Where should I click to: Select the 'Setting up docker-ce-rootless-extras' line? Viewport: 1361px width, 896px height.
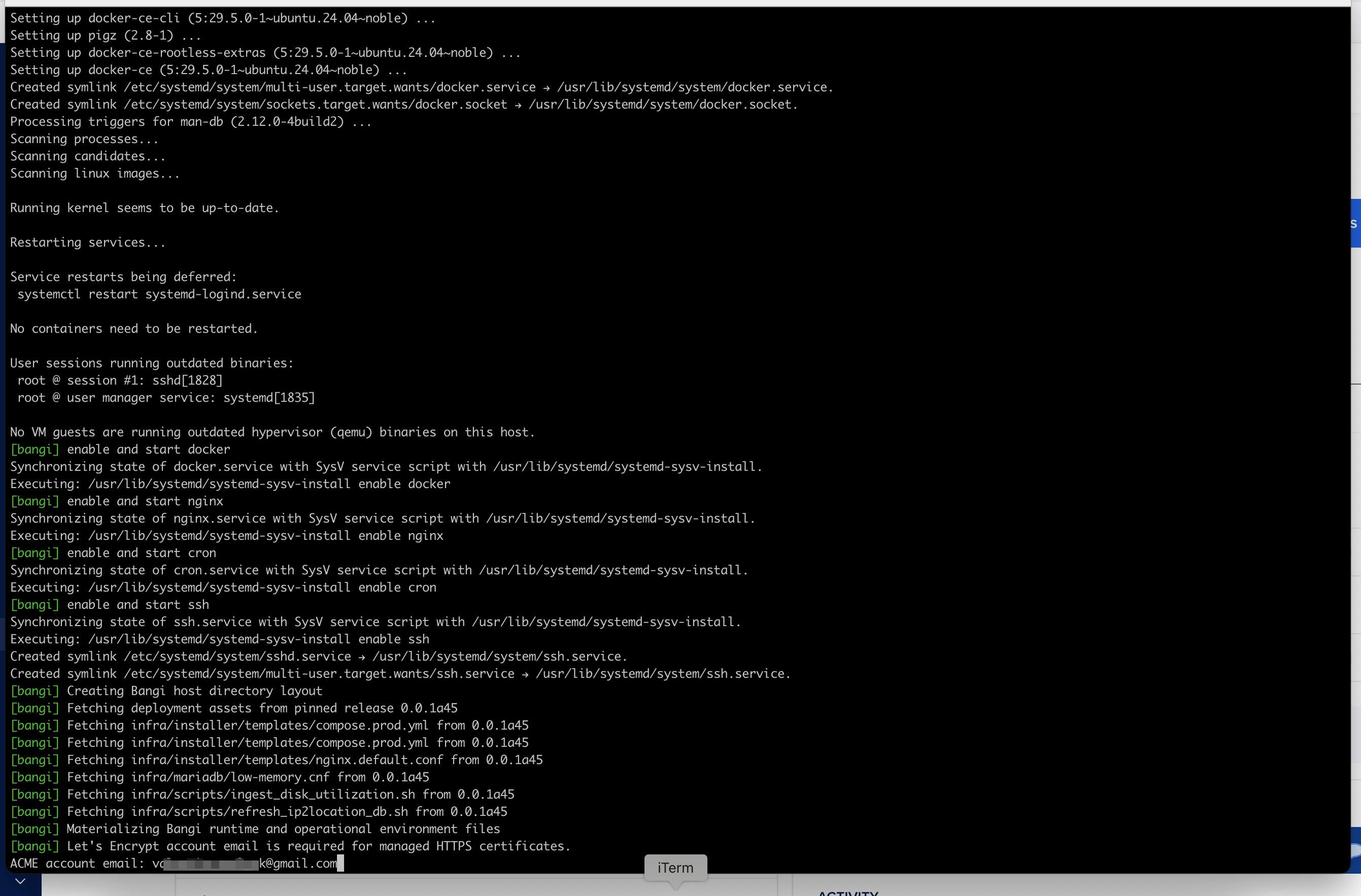coord(265,53)
